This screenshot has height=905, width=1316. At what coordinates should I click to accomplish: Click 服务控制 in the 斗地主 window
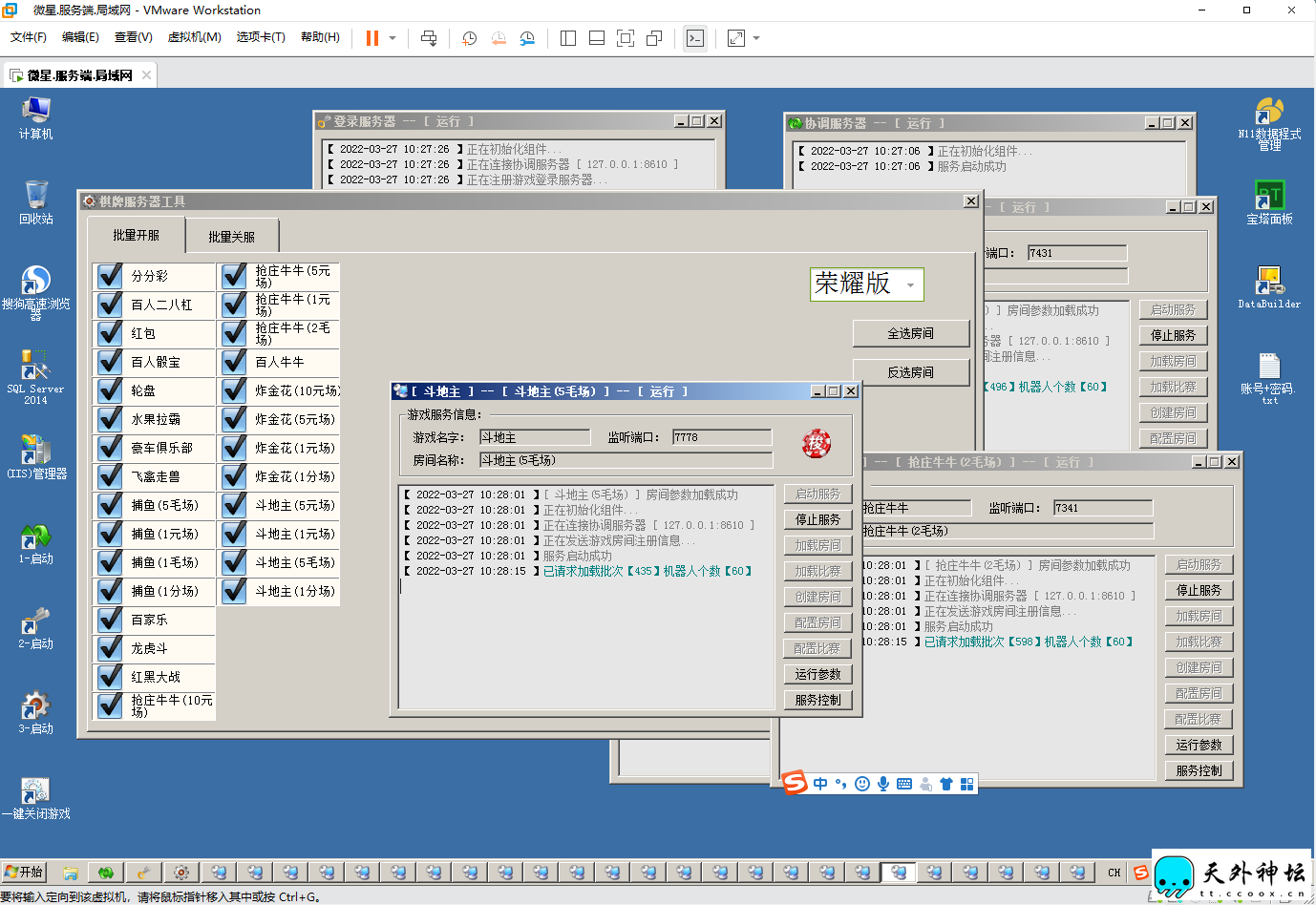817,700
